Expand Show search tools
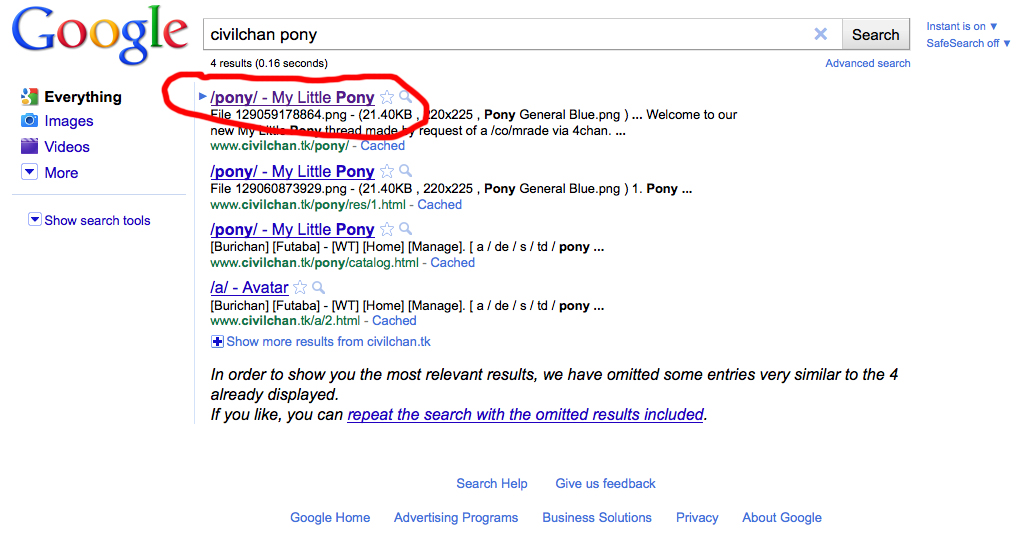The height and width of the screenshot is (550, 1026). pyautogui.click(x=90, y=220)
